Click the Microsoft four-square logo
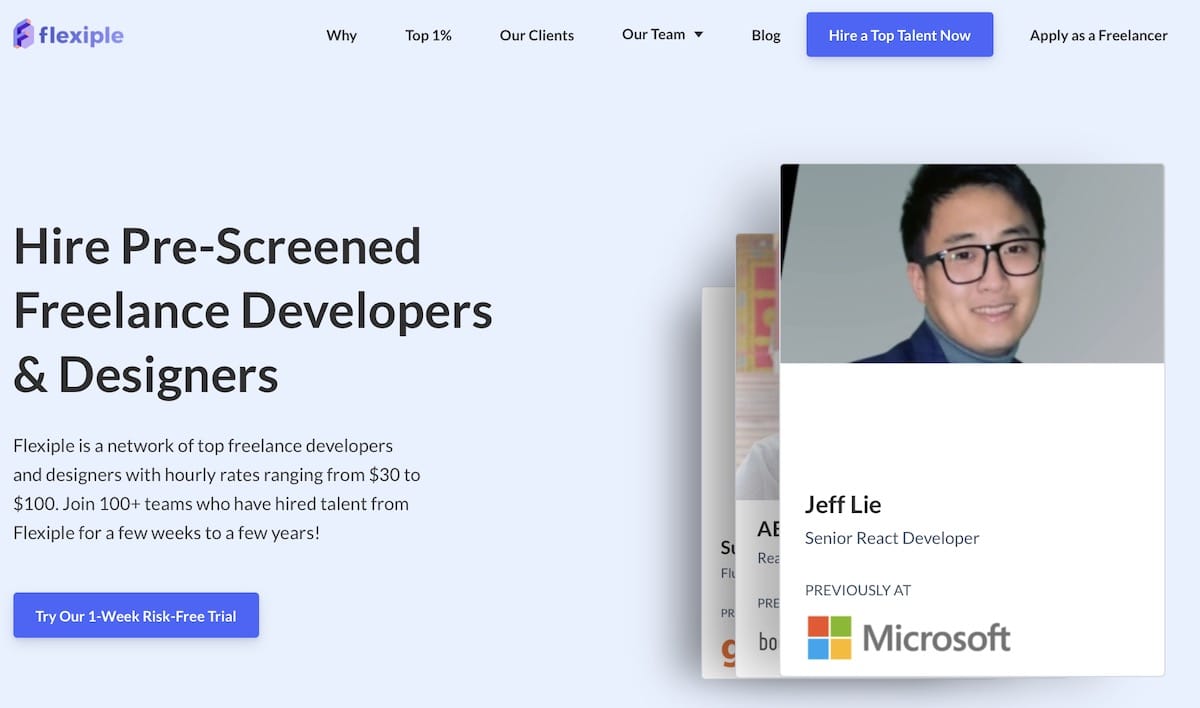 coord(829,637)
